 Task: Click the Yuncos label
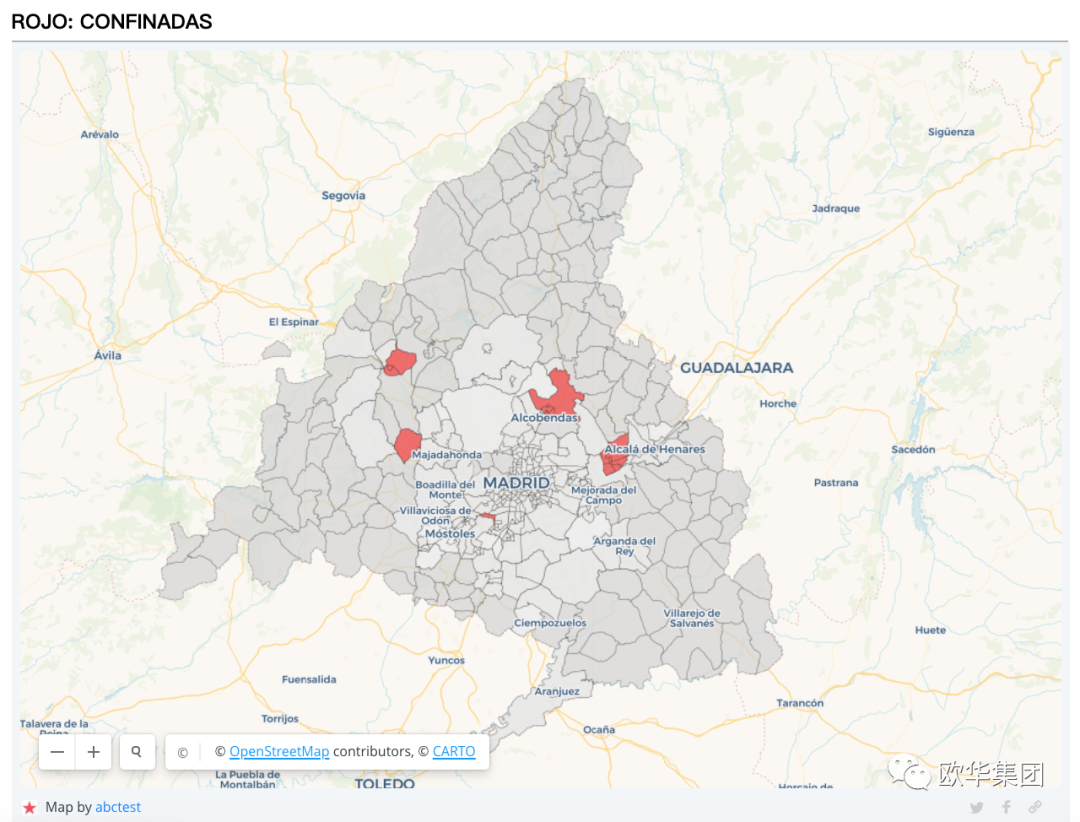(x=446, y=660)
